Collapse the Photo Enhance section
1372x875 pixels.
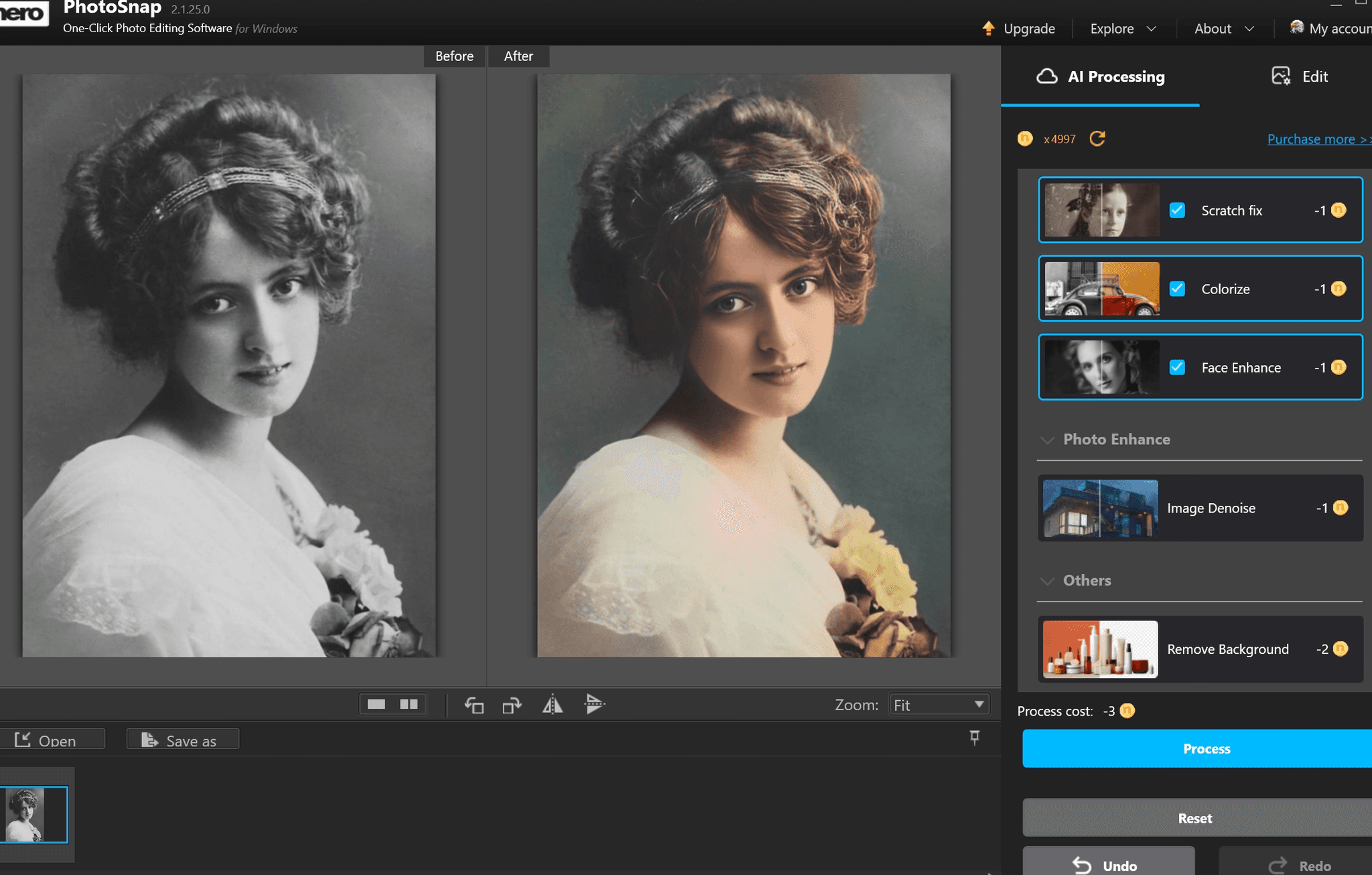1047,440
